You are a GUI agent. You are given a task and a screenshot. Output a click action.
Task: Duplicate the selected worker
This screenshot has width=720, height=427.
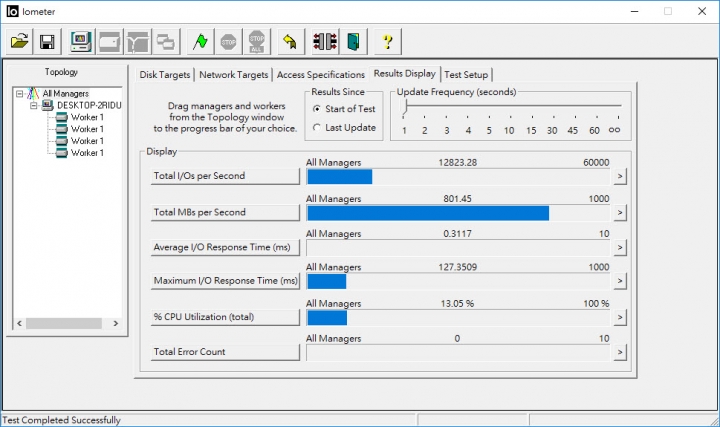[165, 42]
